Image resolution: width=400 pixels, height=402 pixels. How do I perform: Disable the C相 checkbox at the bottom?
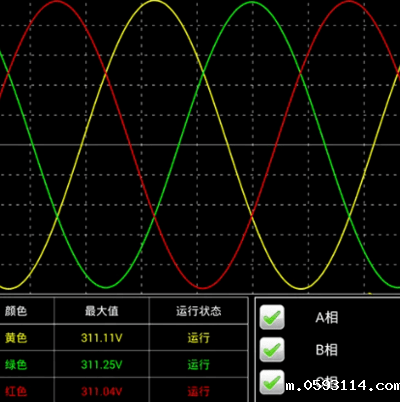click(x=272, y=382)
